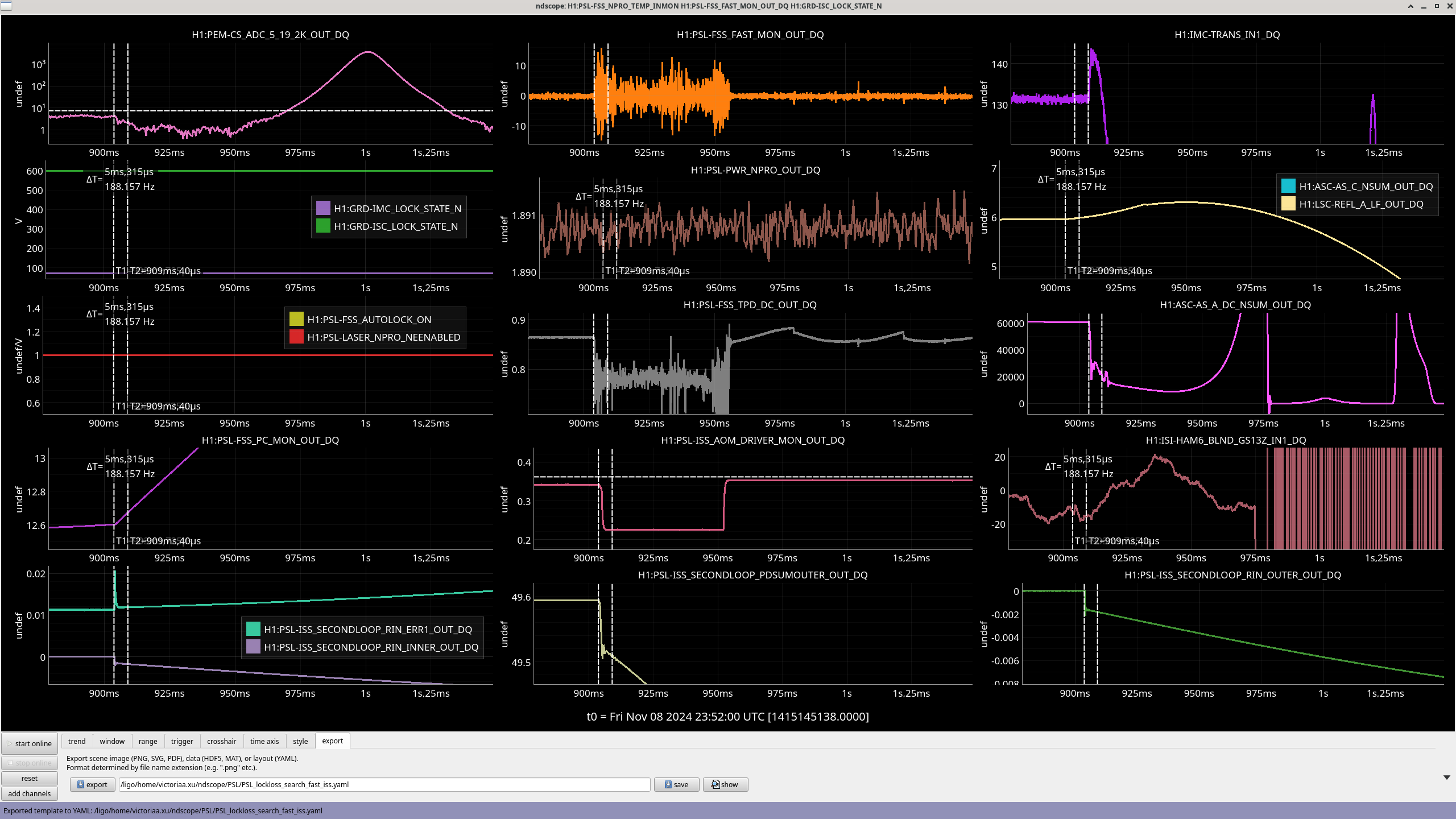The width and height of the screenshot is (1456, 819).
Task: Click the H1:PSL-FSS_TPD_DC_OUT_DQ plot title
Action: pos(750,305)
